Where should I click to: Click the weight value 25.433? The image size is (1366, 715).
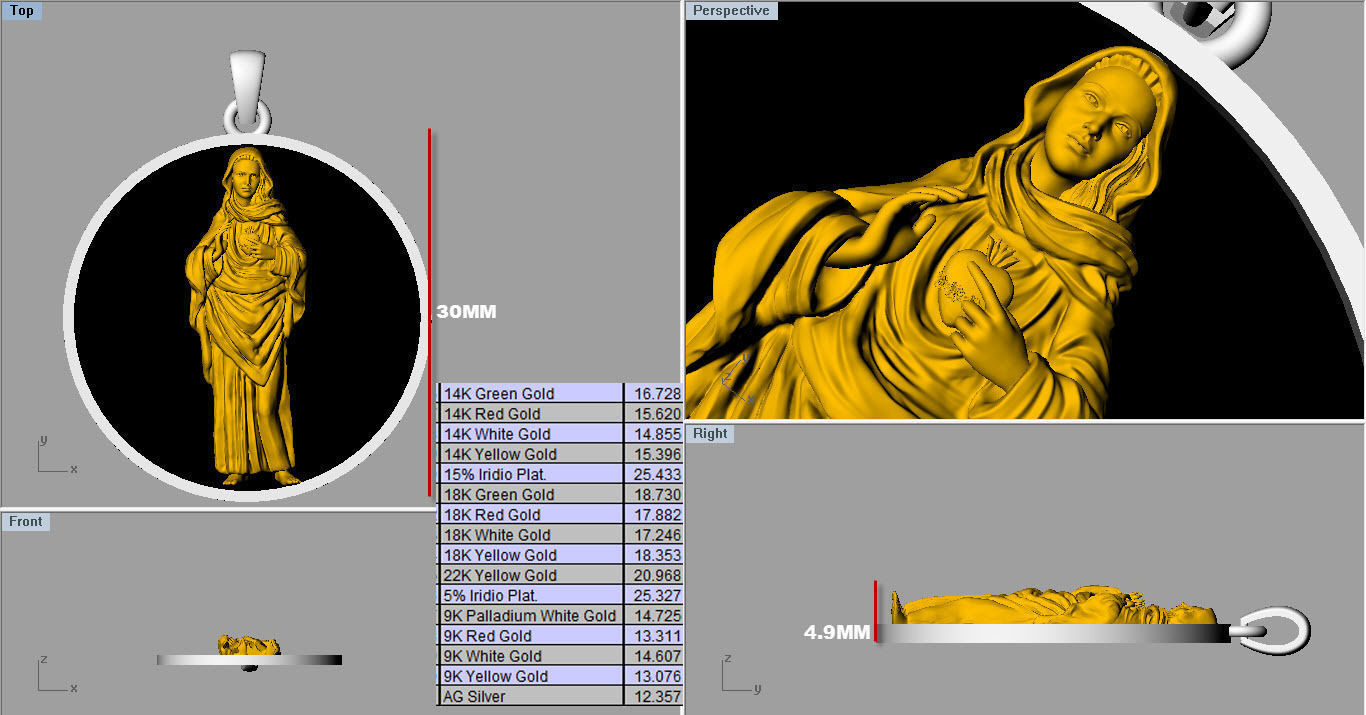click(657, 474)
